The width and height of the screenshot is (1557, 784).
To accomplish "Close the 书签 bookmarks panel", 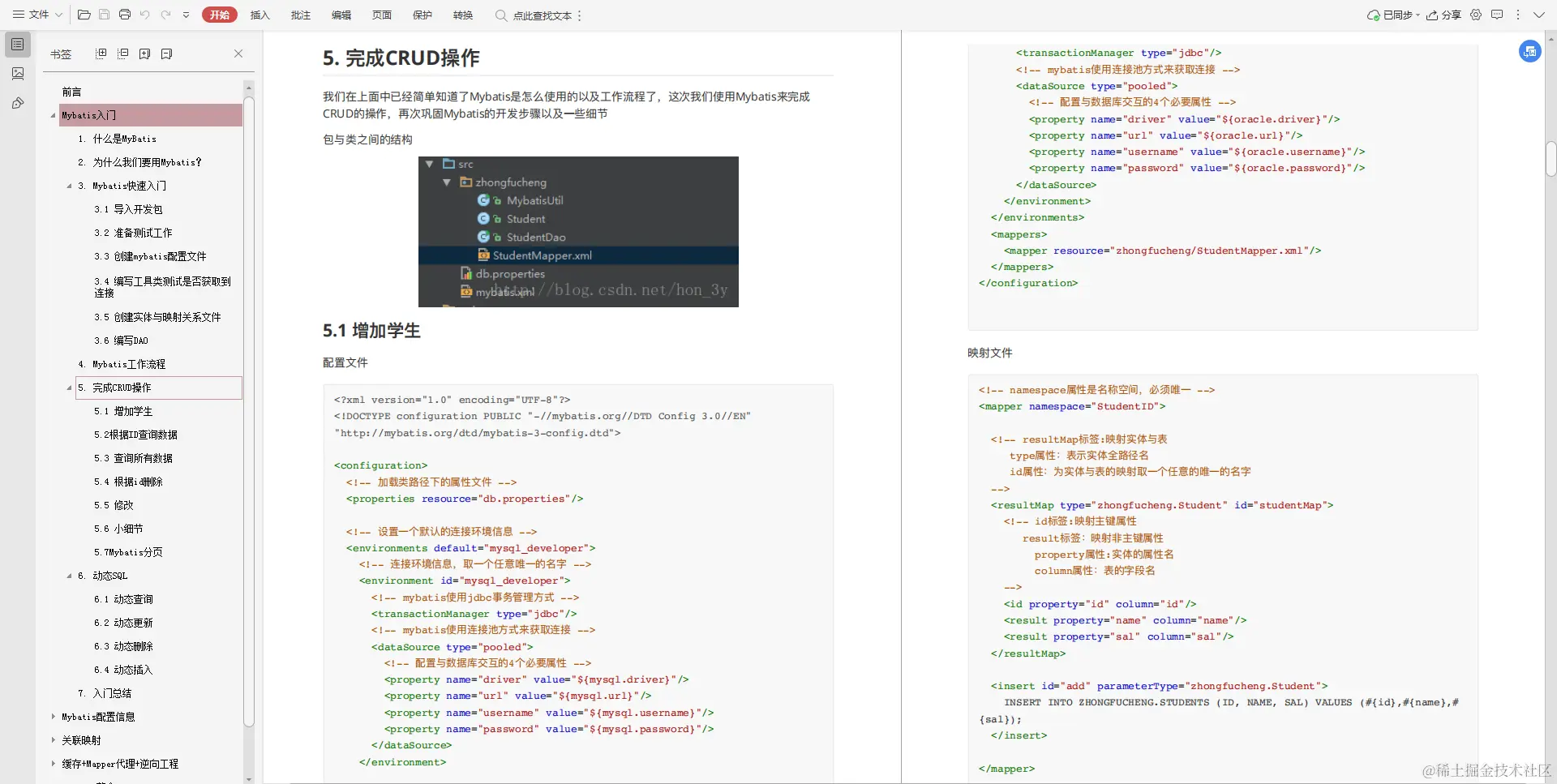I will coord(238,54).
